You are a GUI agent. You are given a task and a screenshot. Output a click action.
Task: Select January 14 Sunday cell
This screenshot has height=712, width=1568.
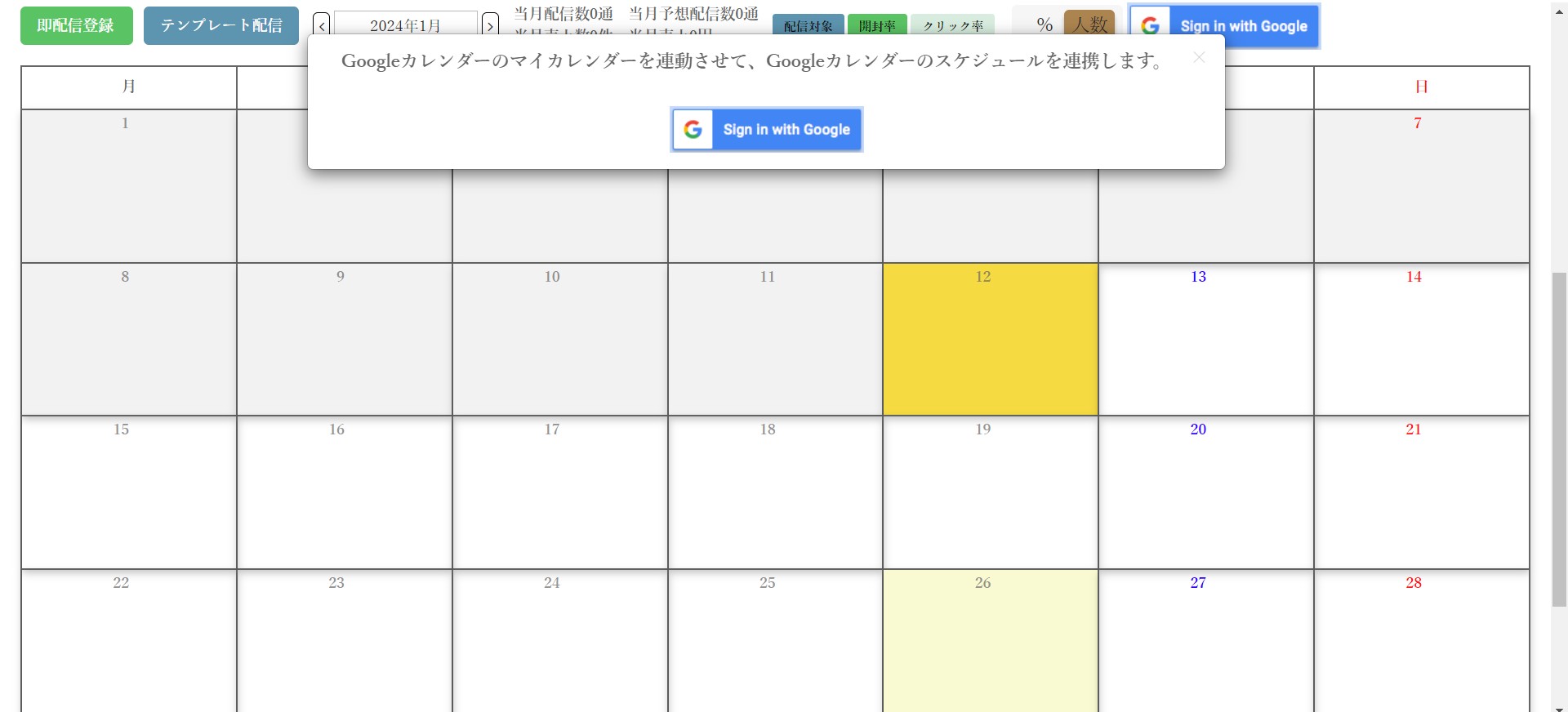(1421, 339)
